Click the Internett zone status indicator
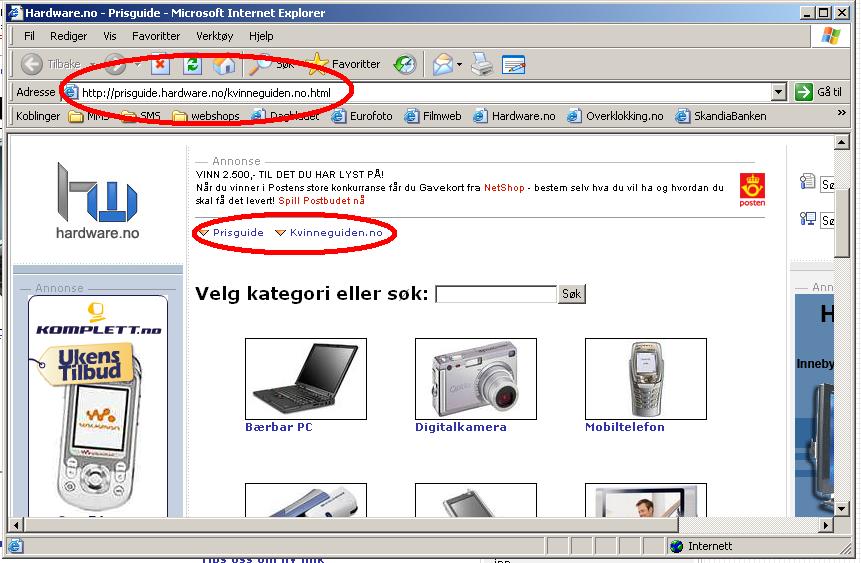The width and height of the screenshot is (861, 563). (702, 546)
